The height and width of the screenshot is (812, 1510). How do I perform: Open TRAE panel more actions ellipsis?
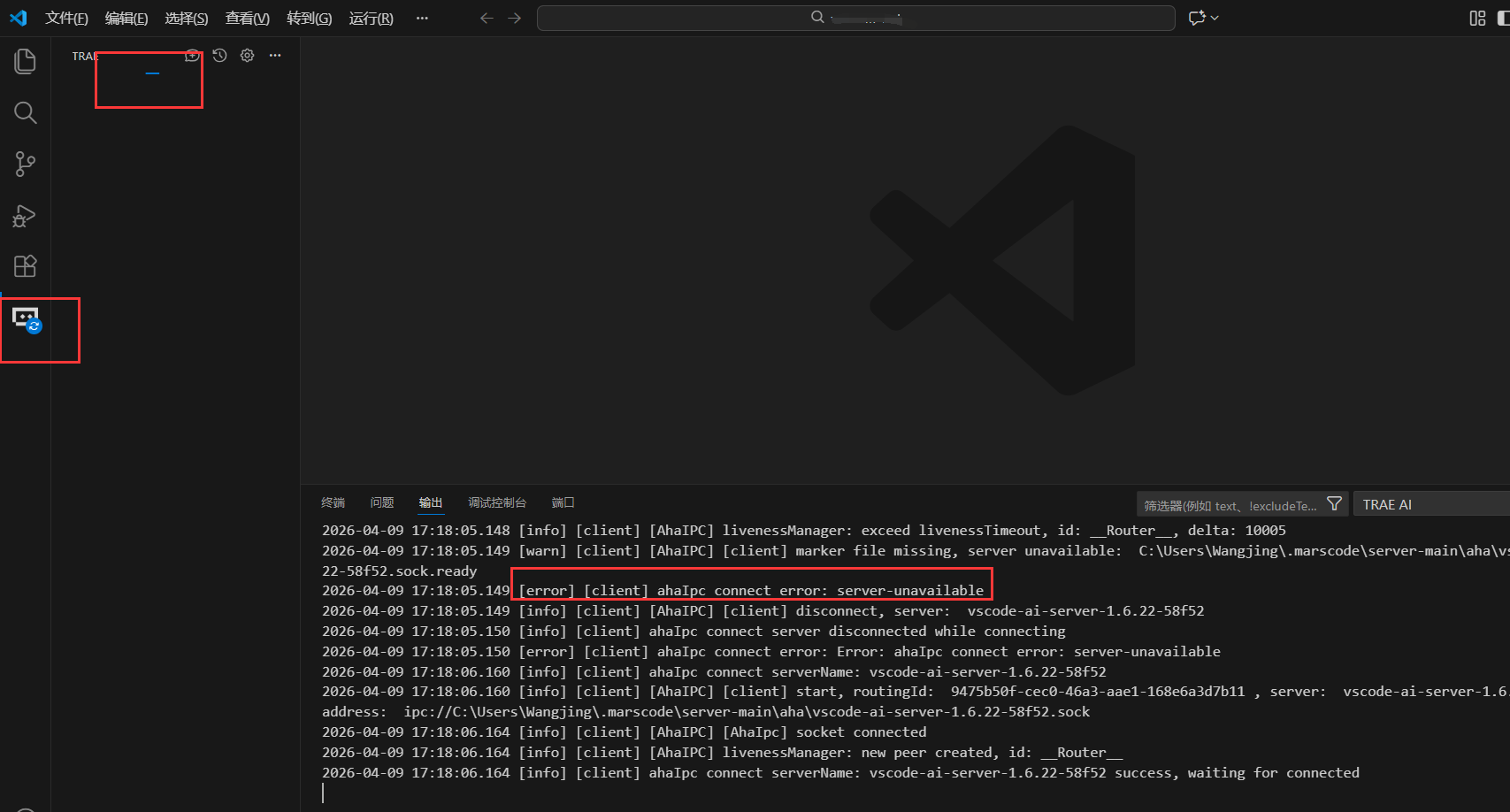click(x=275, y=56)
